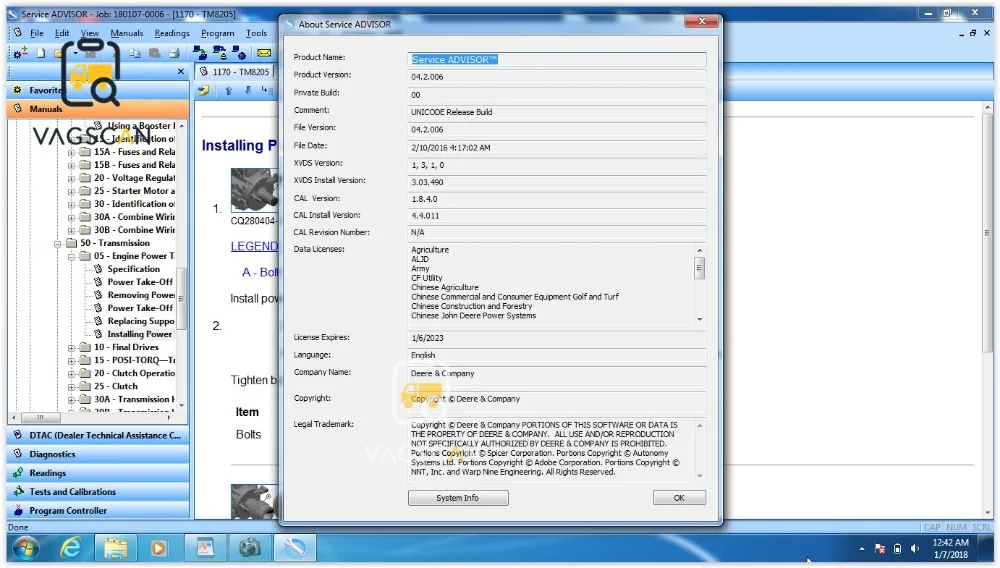Click the gear add/remove icon in main toolbar

[x=20, y=53]
